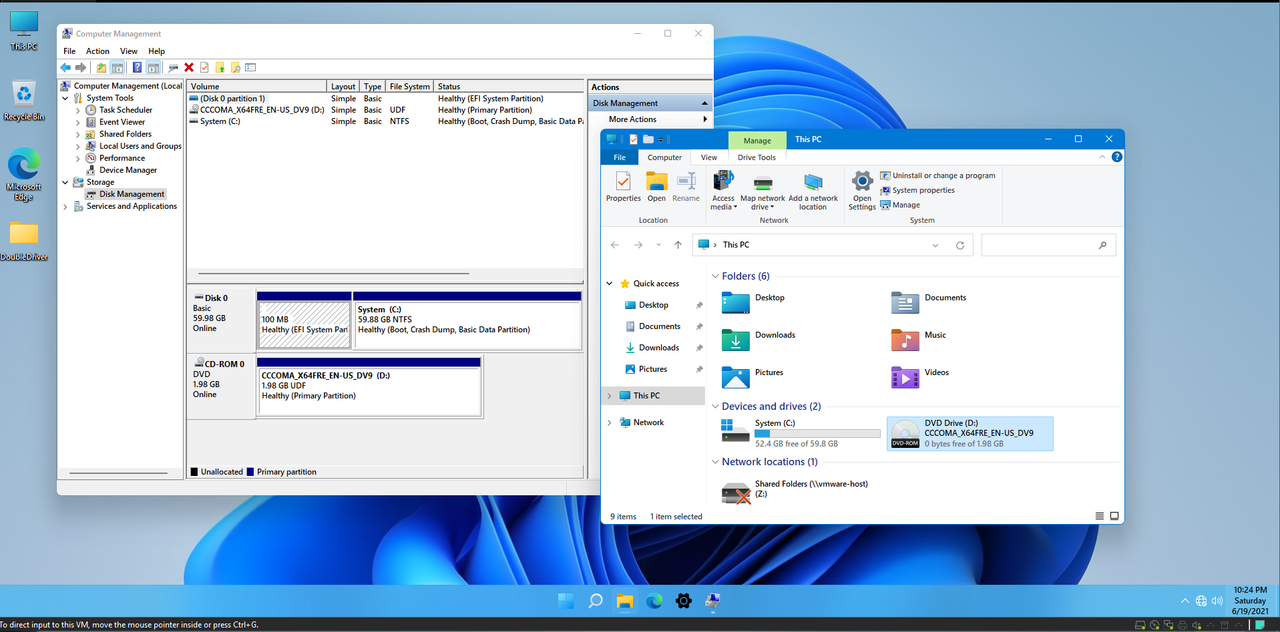Toggle the Show/Hide Console Tree toolbar button
The width and height of the screenshot is (1280, 632).
tap(117, 67)
